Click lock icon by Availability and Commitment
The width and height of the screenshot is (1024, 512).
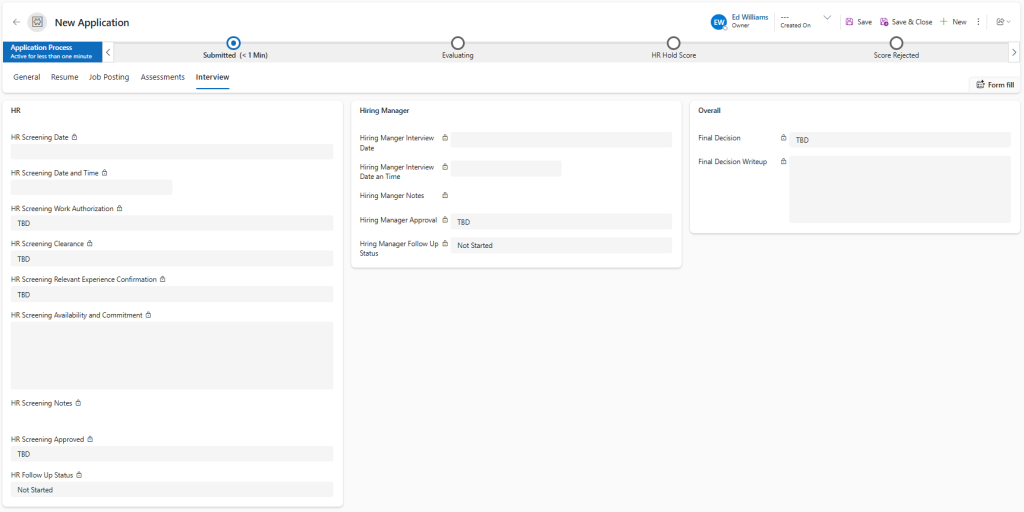tap(148, 315)
